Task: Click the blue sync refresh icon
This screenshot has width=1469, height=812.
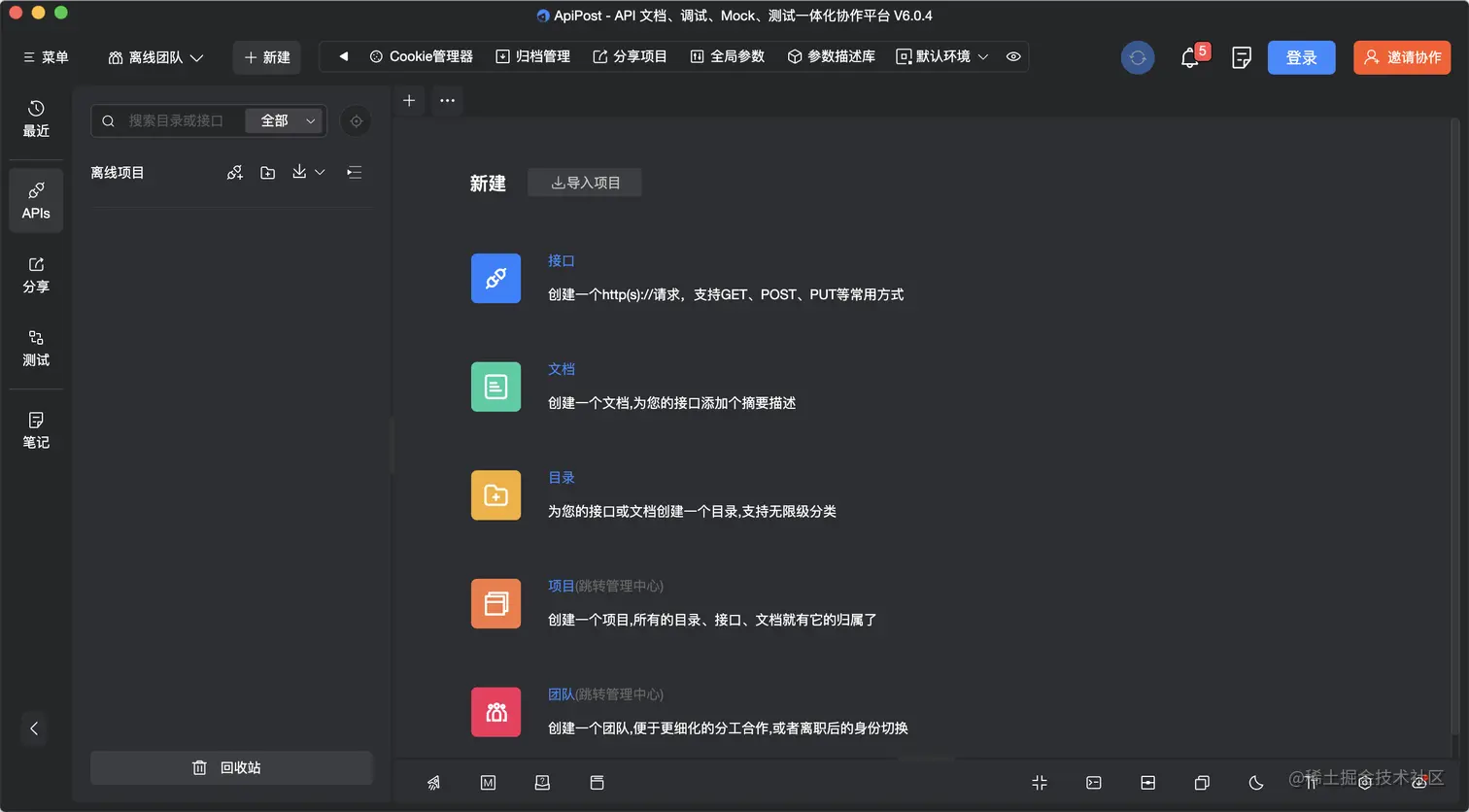Action: tap(1138, 58)
